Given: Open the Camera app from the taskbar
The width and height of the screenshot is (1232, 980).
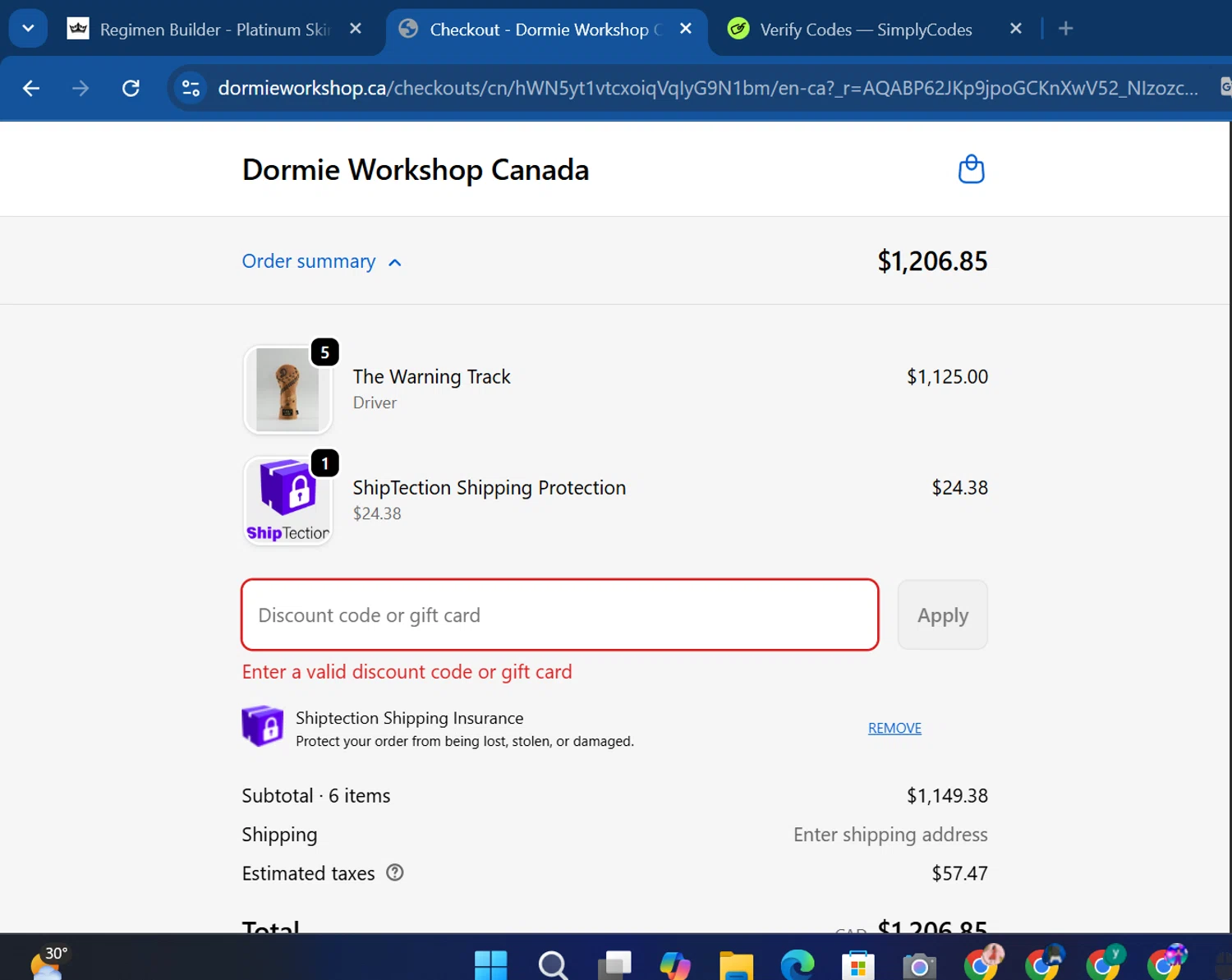Looking at the screenshot, I should click(x=919, y=965).
